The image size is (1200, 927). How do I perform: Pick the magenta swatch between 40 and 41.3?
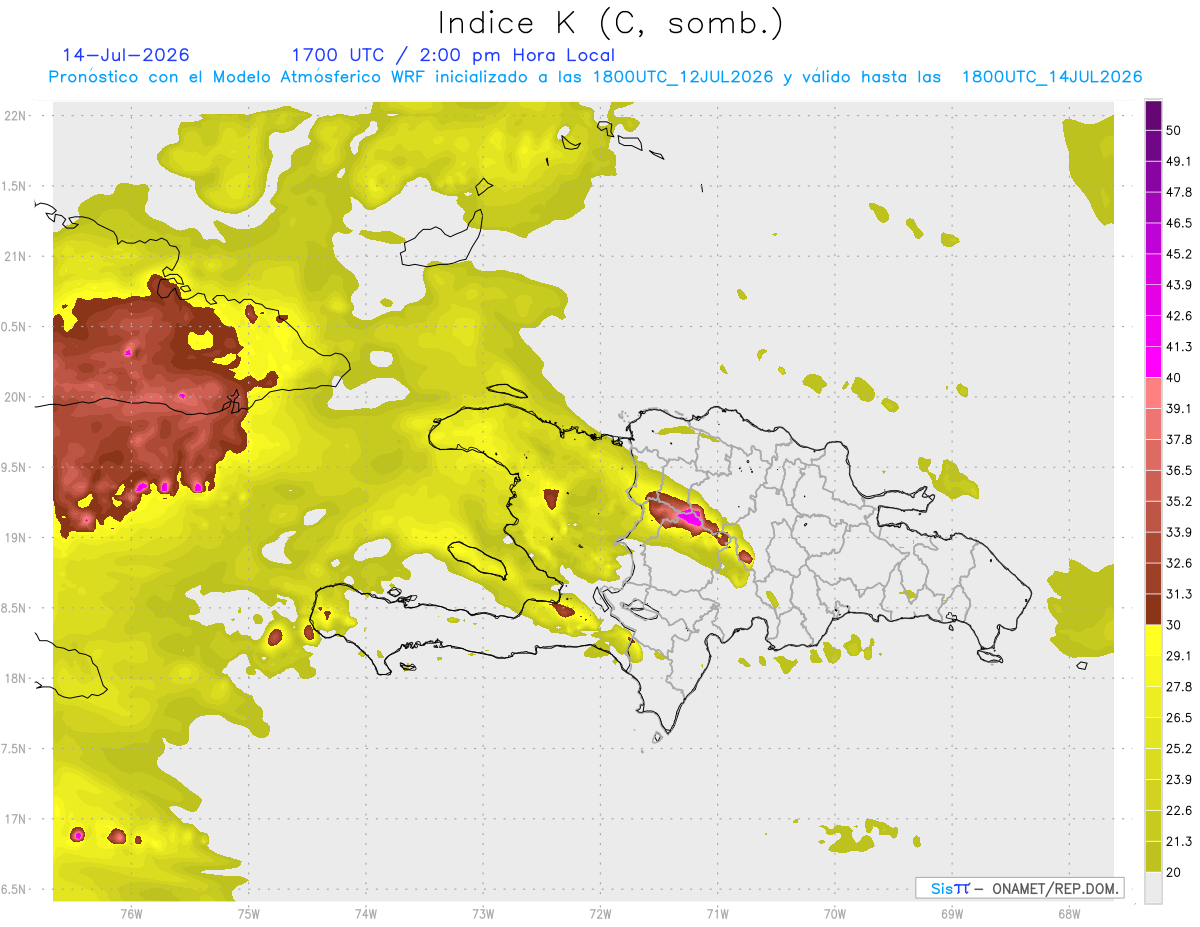point(1153,362)
